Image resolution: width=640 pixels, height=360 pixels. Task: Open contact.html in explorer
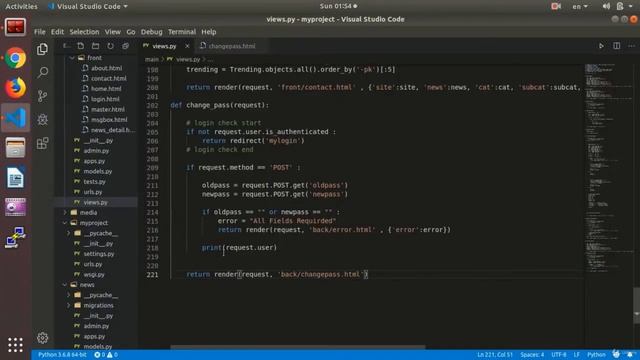(x=109, y=78)
